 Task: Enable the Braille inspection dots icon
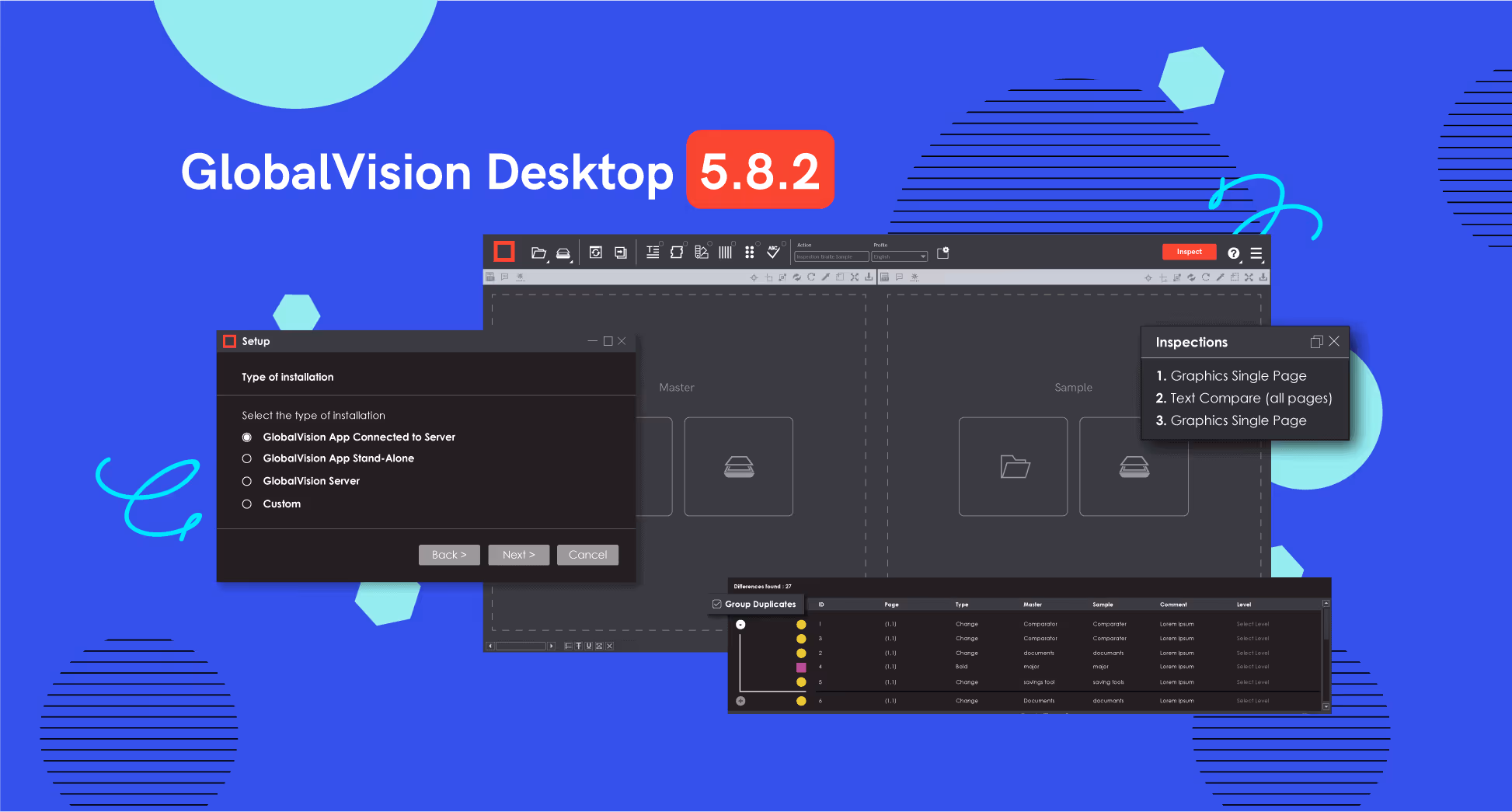(749, 252)
